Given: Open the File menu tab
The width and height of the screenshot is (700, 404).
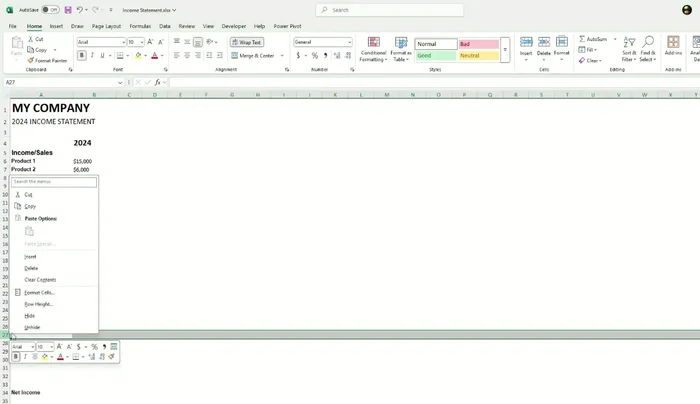Looking at the screenshot, I should coord(12,26).
